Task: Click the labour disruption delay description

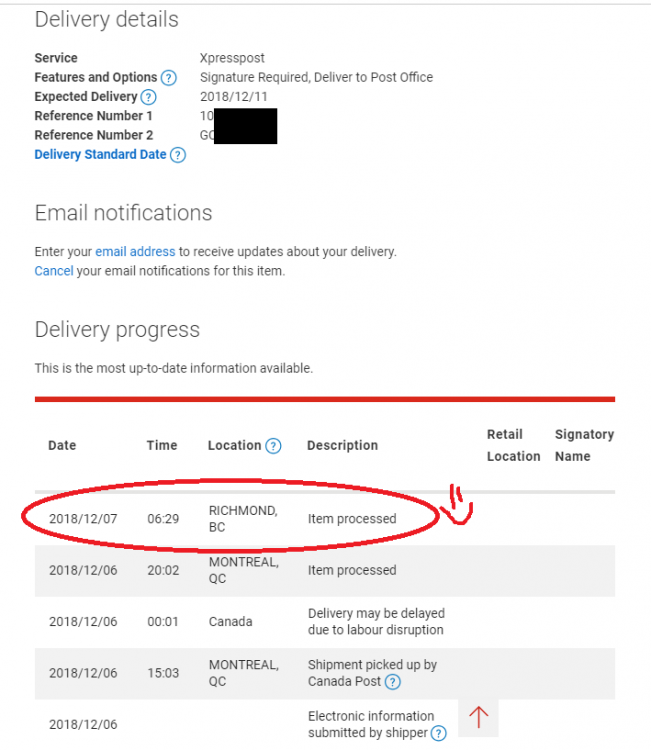Action: tap(375, 621)
